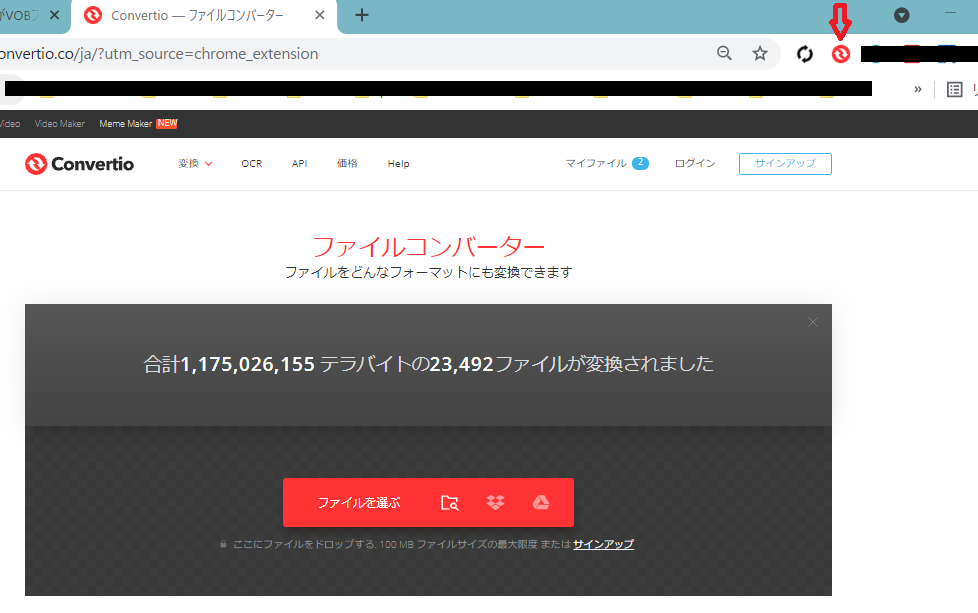Open the 価格 pricing page

[x=347, y=163]
